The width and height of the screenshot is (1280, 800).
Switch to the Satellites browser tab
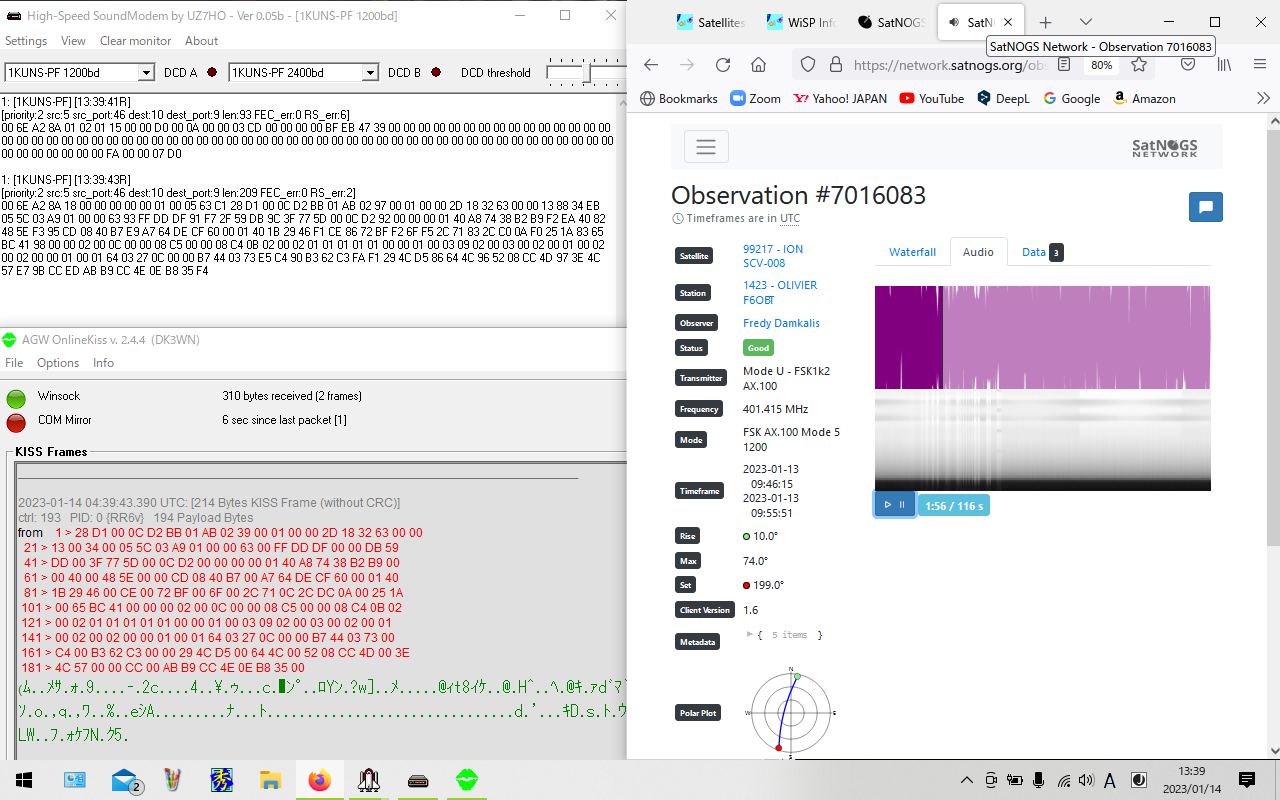pyautogui.click(x=711, y=22)
